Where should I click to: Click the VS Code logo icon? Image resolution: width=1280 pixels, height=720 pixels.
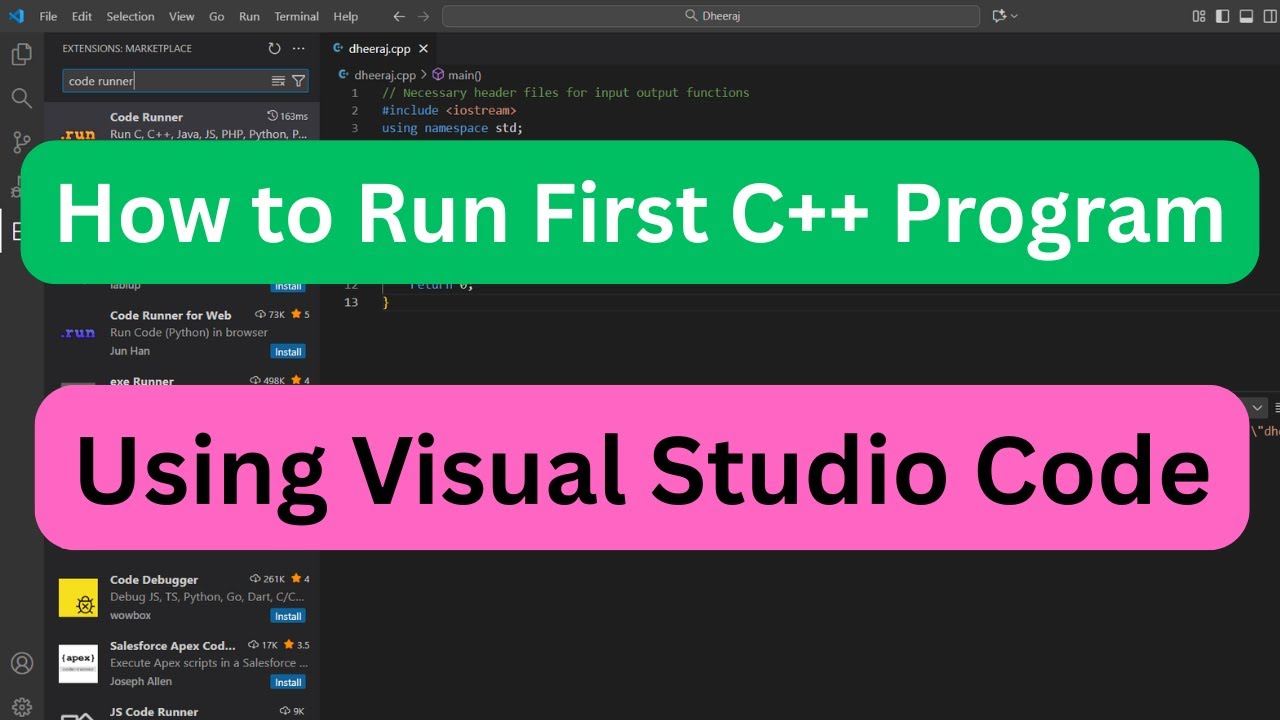click(x=16, y=16)
